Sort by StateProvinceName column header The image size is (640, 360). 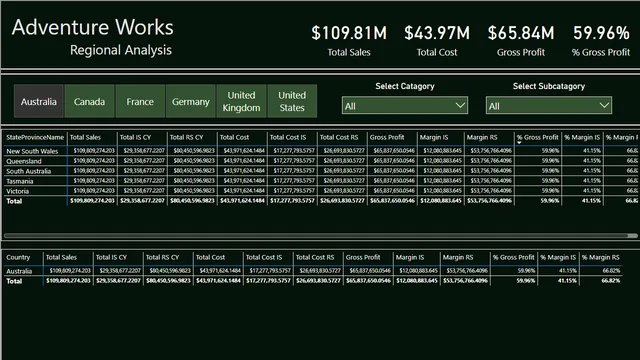[x=35, y=138]
